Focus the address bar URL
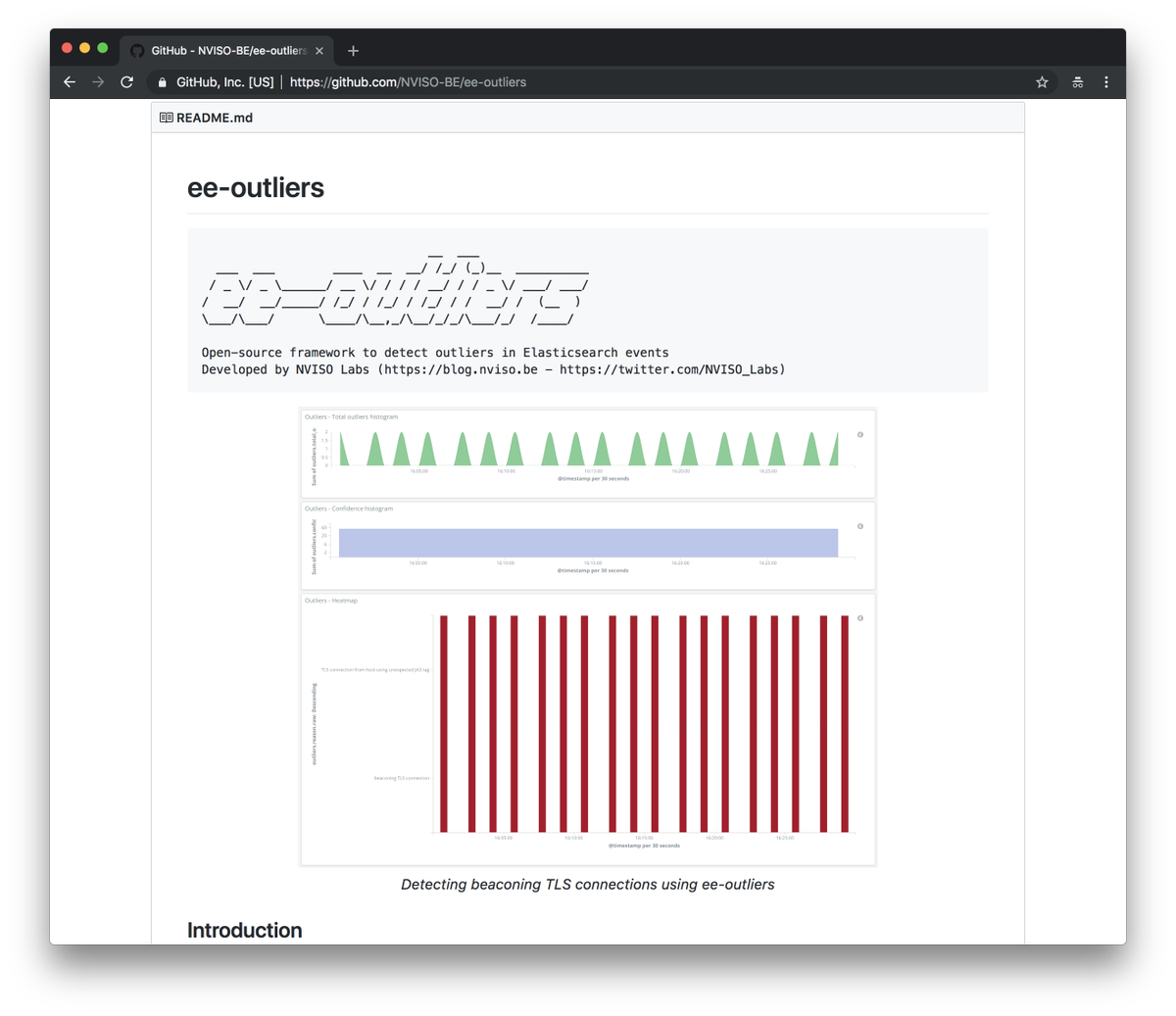Image resolution: width=1176 pixels, height=1016 pixels. (408, 82)
